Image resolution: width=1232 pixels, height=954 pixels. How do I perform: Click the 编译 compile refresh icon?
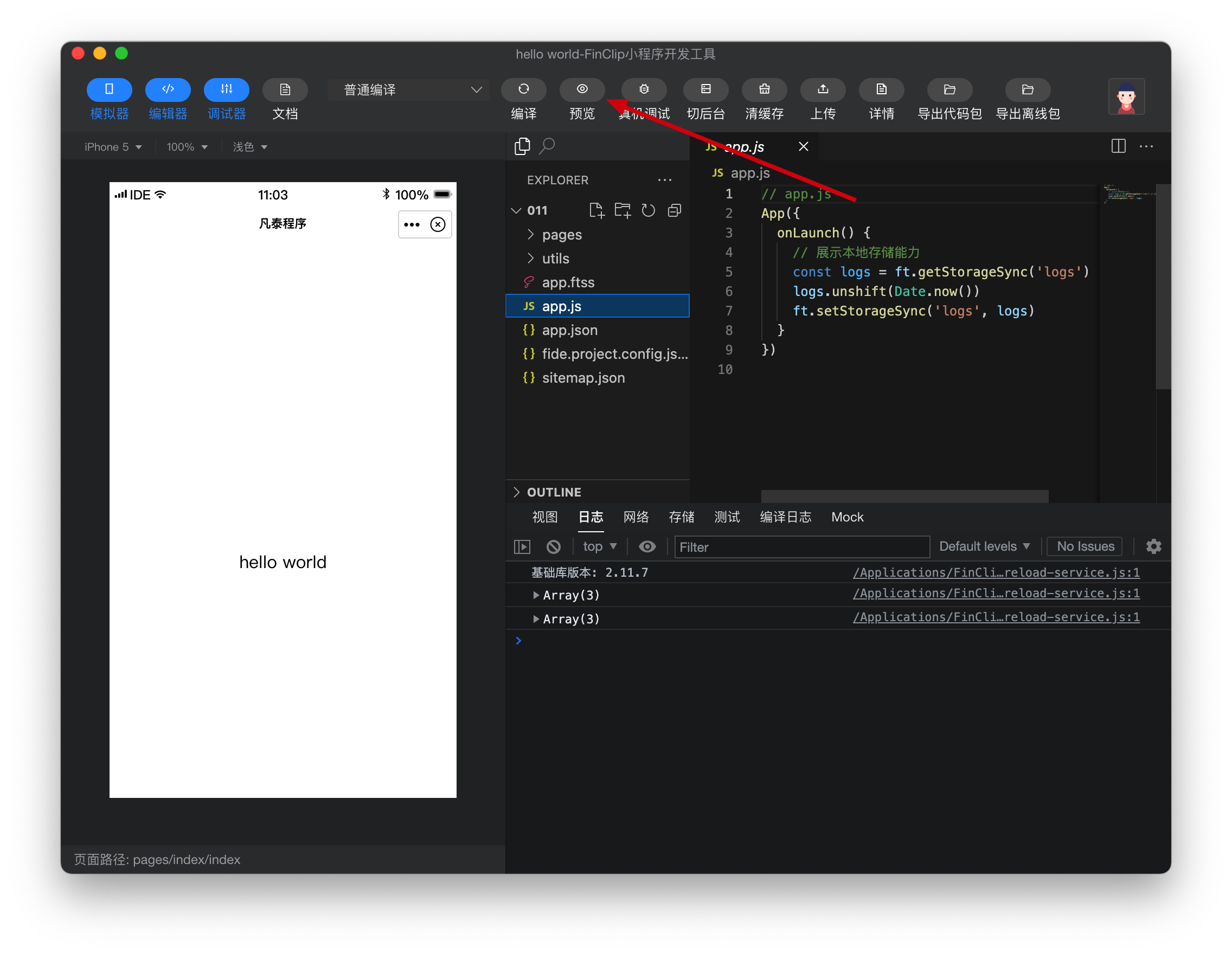coord(523,89)
